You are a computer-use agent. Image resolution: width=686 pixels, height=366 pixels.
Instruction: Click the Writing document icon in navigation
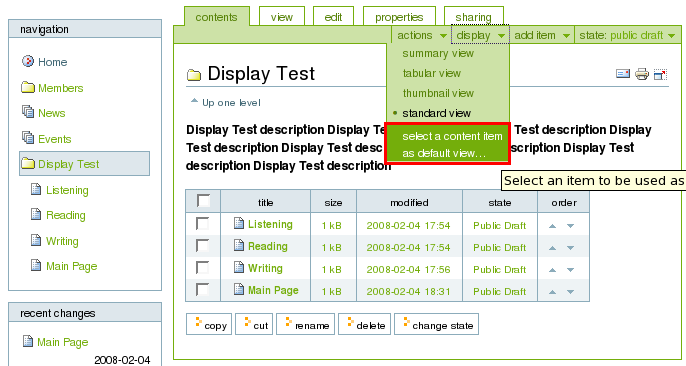click(36, 240)
